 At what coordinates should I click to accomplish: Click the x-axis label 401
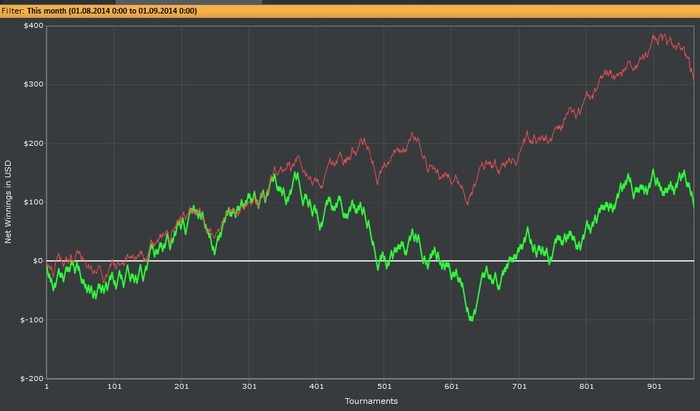point(317,386)
